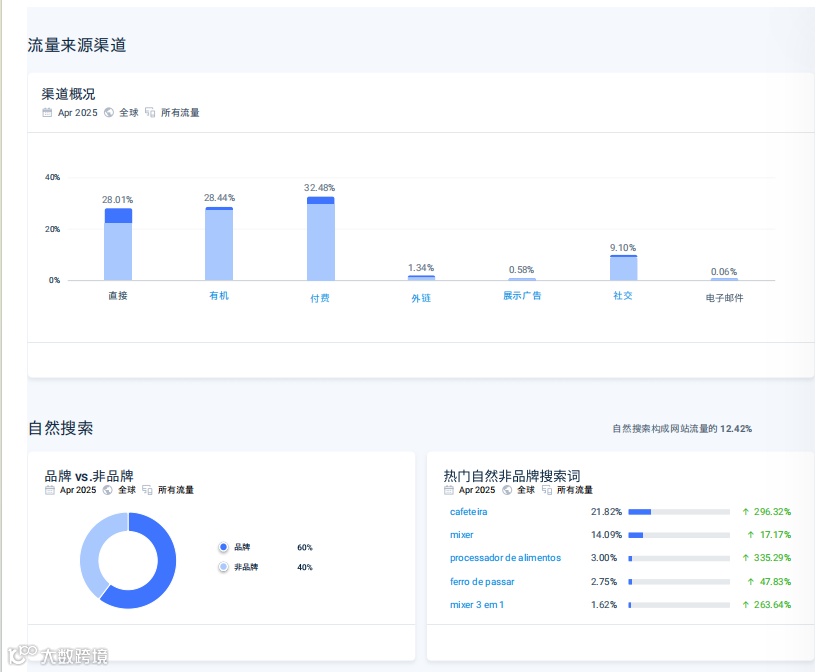Screen dimensions: 826x672
Task: Click device icon beside 所有流量 in 渠道概况
Action: pos(150,112)
